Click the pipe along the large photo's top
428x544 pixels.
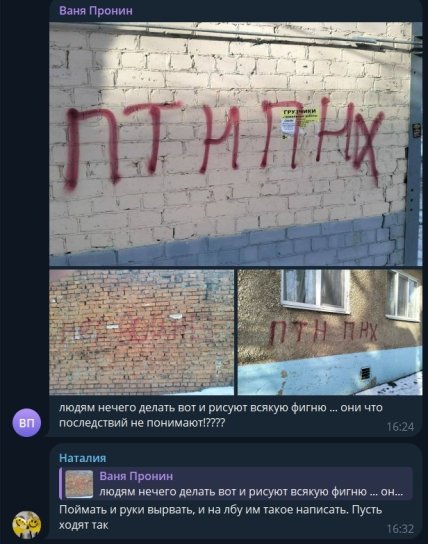pyautogui.click(x=236, y=37)
